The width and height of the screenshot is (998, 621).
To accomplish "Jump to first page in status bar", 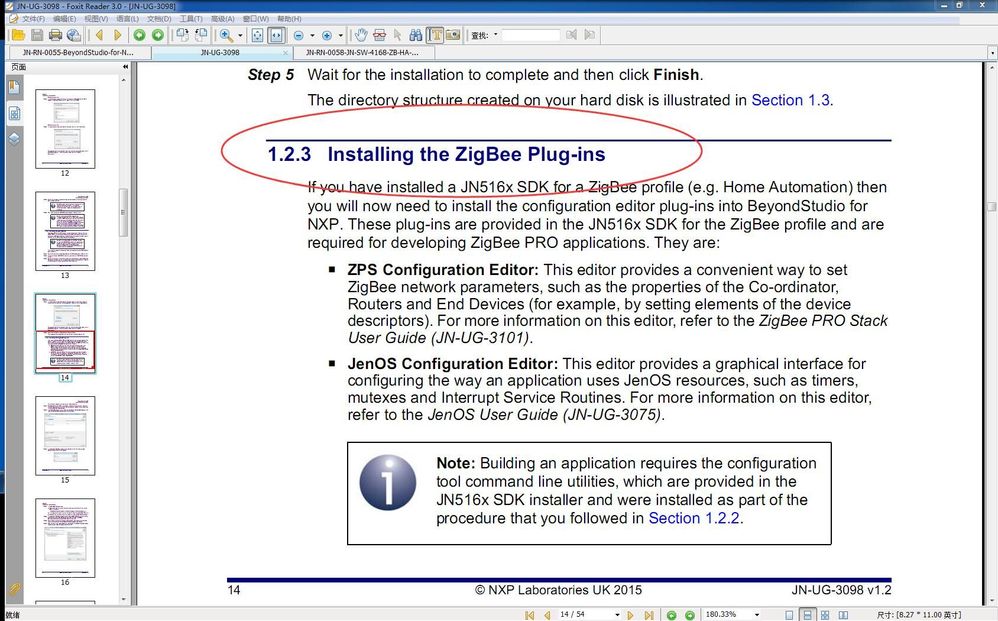I will coord(530,615).
